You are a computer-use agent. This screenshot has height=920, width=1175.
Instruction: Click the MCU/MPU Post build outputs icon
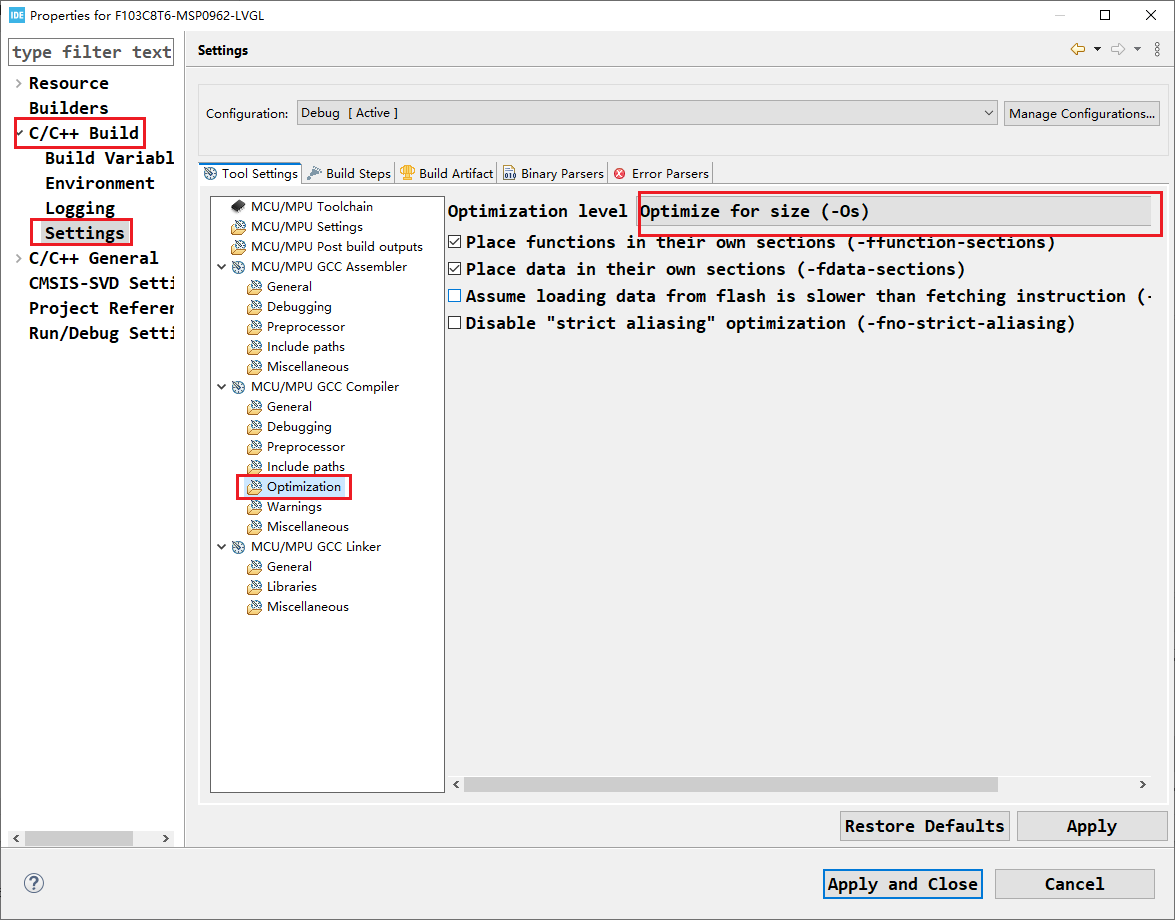(238, 246)
